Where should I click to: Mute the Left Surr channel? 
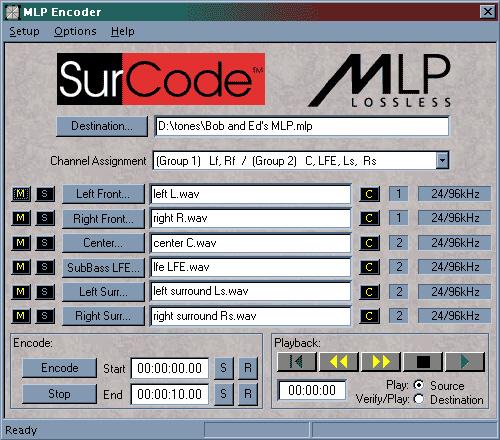(x=21, y=292)
